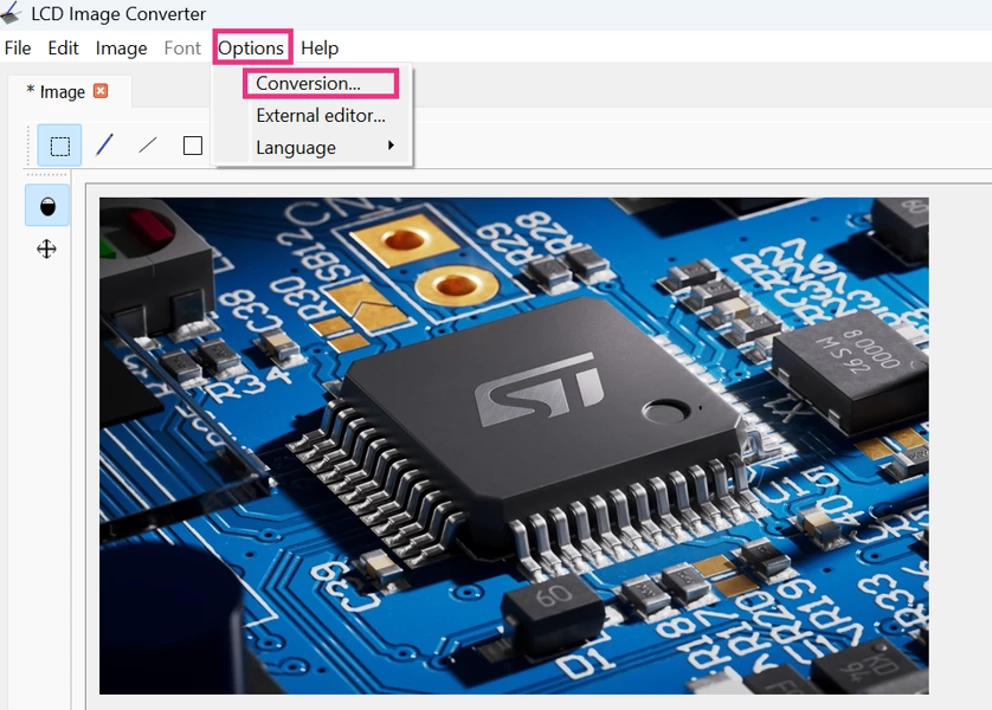
Task: Open the Help menu
Action: coord(319,48)
